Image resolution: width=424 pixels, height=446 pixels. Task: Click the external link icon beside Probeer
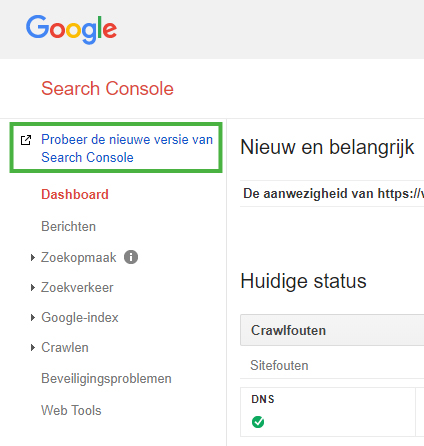[26, 140]
